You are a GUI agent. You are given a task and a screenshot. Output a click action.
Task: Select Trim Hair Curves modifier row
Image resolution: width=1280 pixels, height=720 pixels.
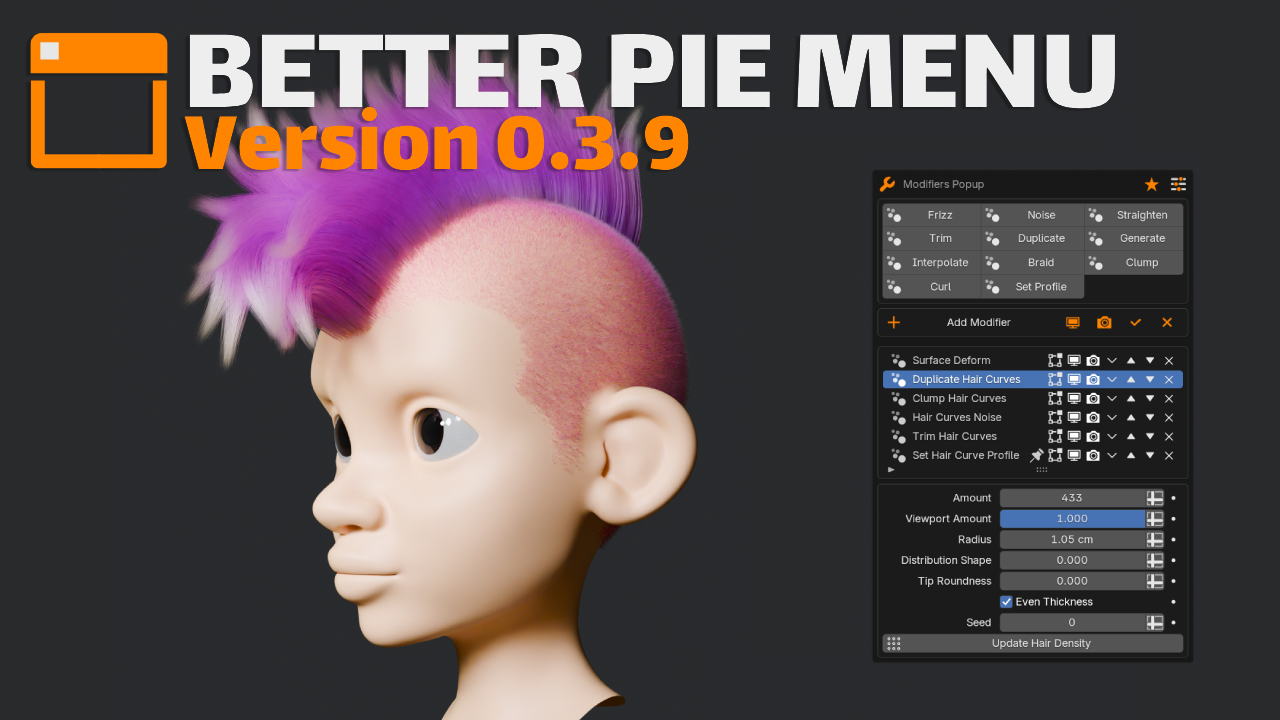pos(1033,437)
